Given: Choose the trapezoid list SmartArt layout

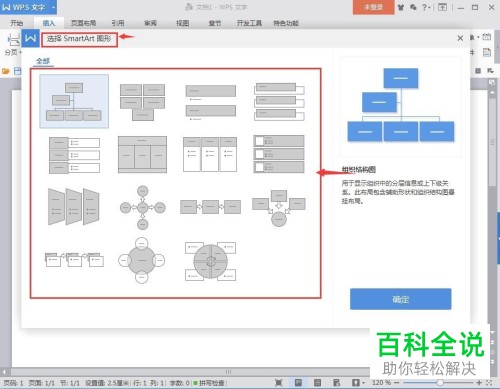Looking at the screenshot, I should [74, 207].
